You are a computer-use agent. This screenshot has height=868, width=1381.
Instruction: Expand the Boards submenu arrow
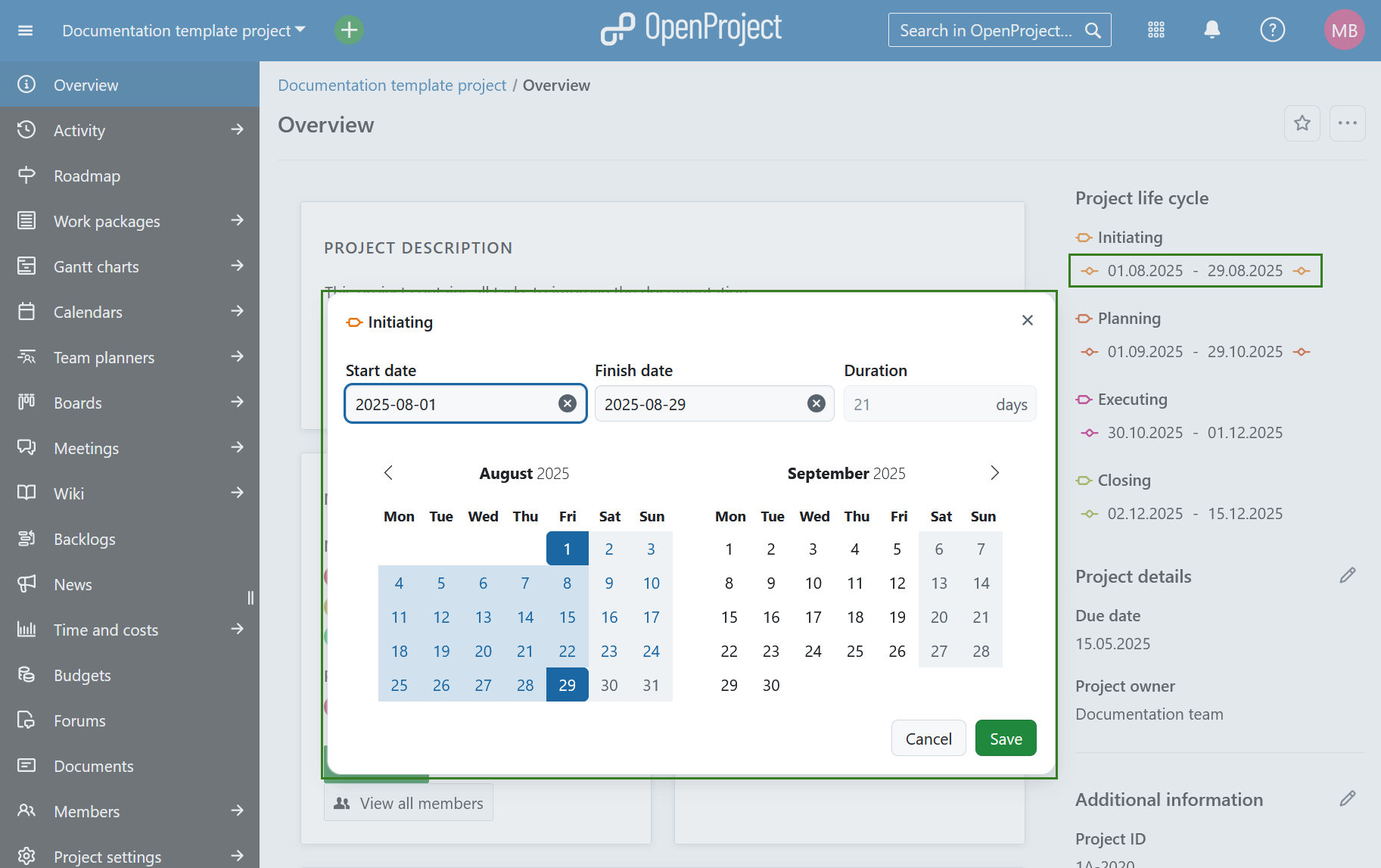point(238,402)
